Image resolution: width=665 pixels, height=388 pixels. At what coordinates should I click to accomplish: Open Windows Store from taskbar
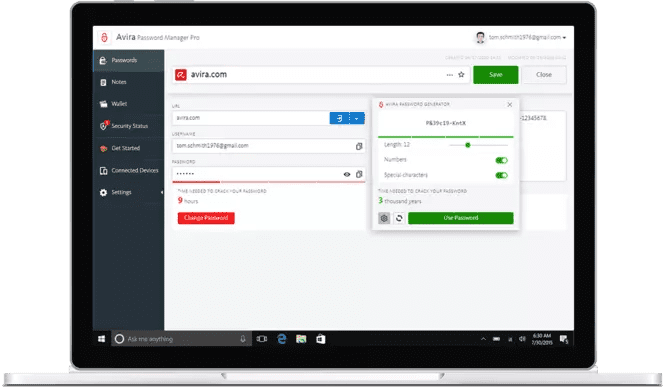pos(321,339)
